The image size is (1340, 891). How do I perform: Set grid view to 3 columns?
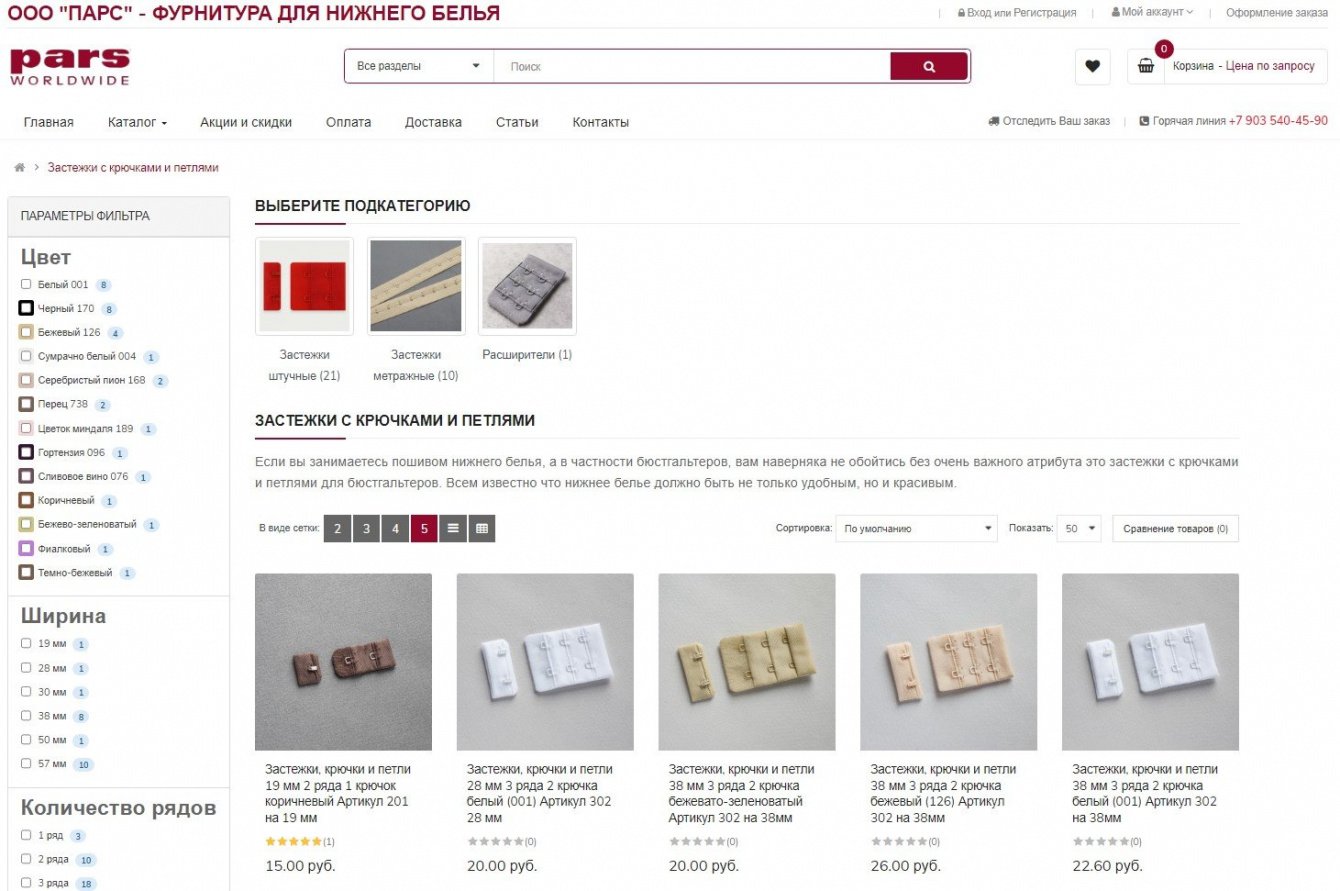[366, 528]
